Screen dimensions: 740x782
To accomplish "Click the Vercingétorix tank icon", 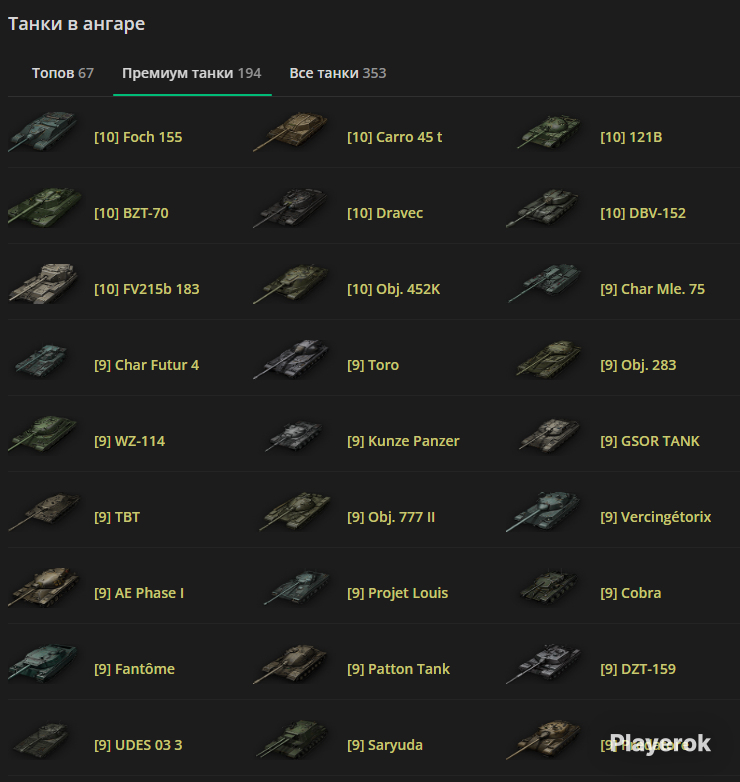I will 544,512.
